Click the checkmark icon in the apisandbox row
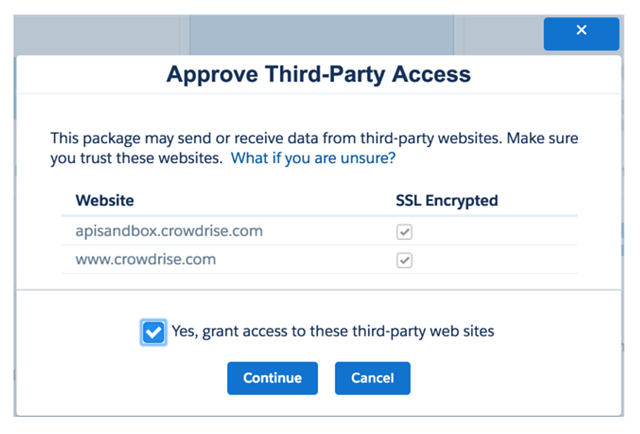This screenshot has height=434, width=640. click(404, 231)
